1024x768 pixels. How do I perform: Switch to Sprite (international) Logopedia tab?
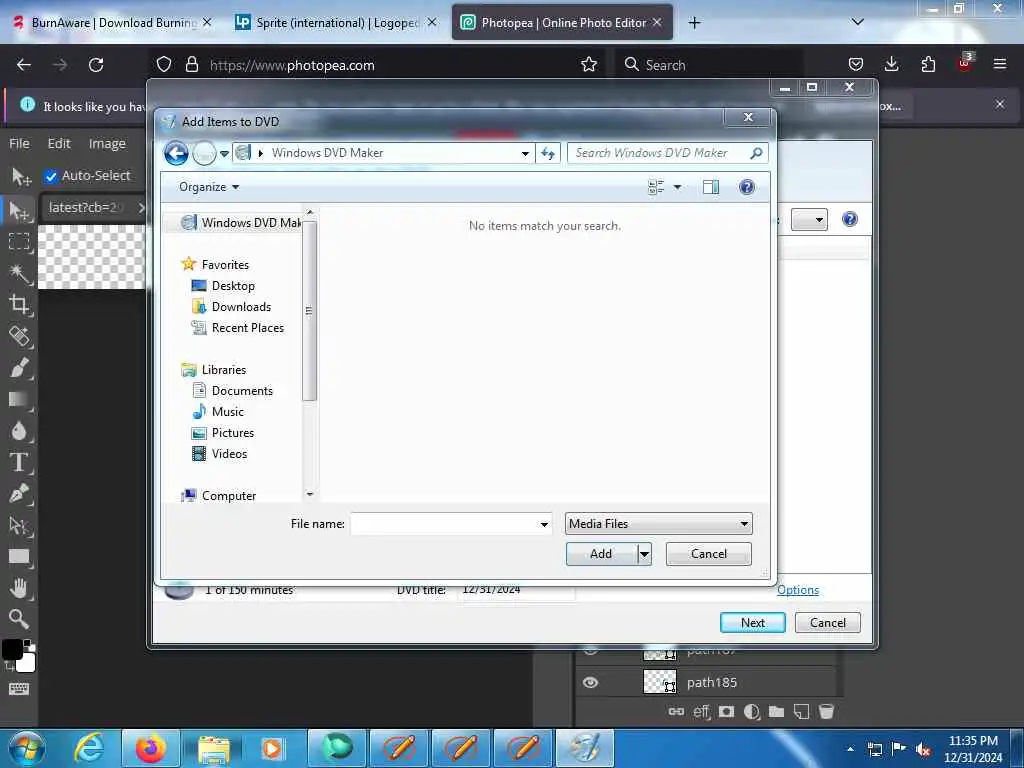(336, 23)
